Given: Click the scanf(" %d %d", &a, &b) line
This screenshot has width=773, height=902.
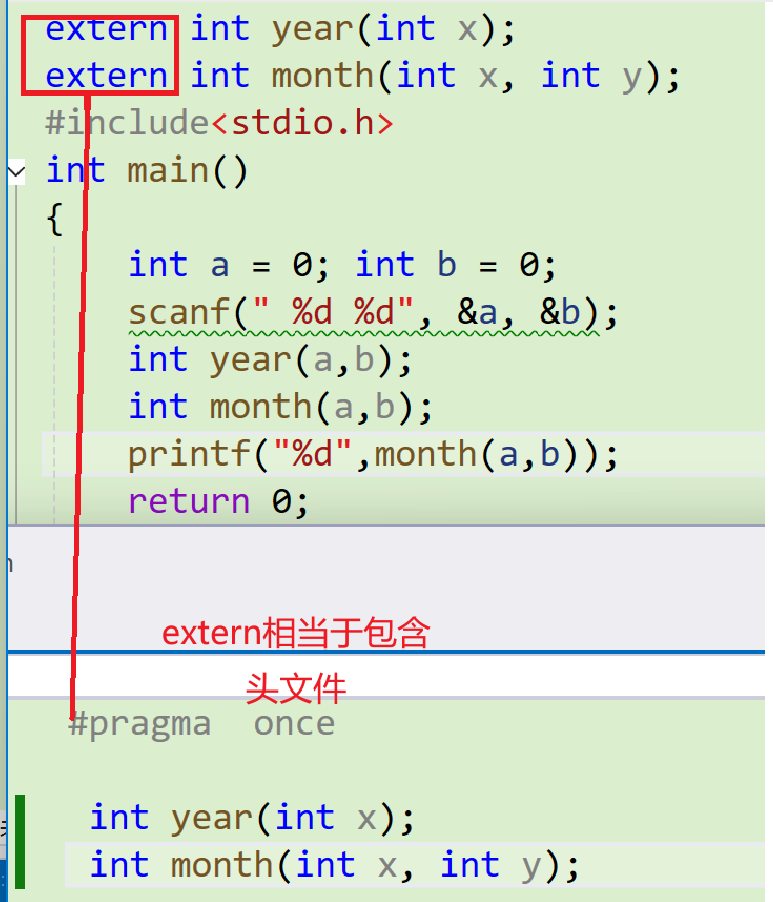Looking at the screenshot, I should (373, 313).
